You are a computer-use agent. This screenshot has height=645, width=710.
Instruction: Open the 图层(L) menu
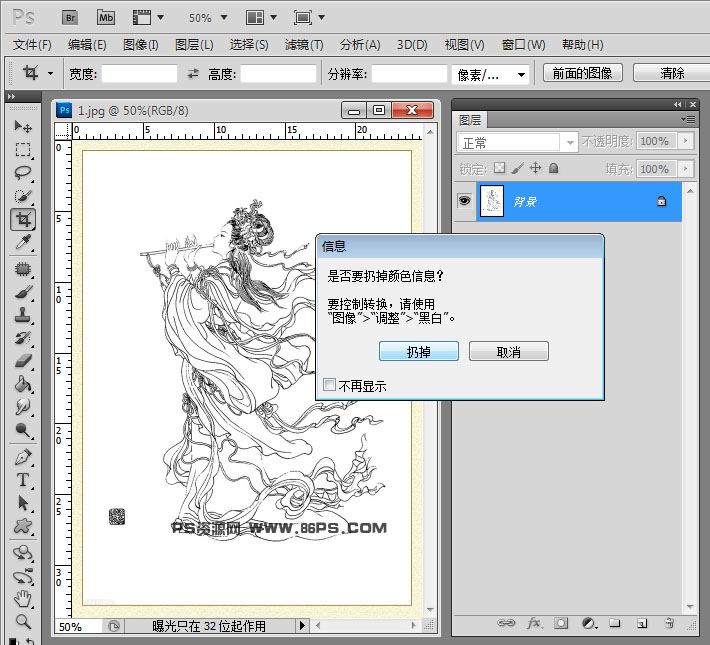click(x=194, y=45)
